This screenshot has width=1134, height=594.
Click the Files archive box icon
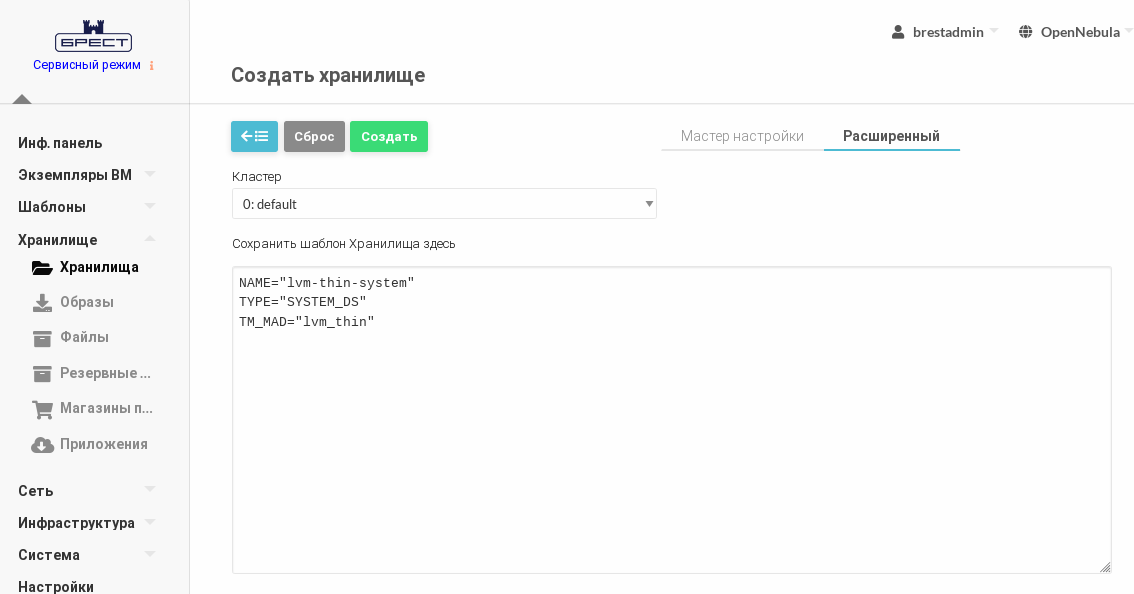42,338
